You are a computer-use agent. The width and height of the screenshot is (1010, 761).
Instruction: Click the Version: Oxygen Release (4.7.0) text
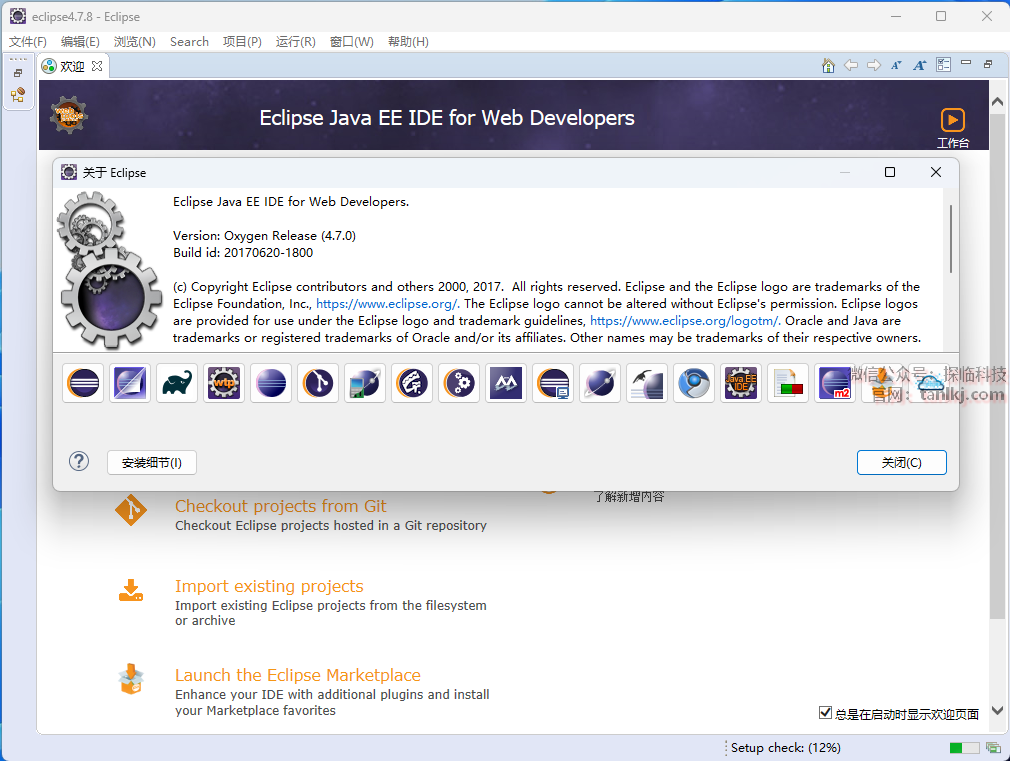pos(264,235)
